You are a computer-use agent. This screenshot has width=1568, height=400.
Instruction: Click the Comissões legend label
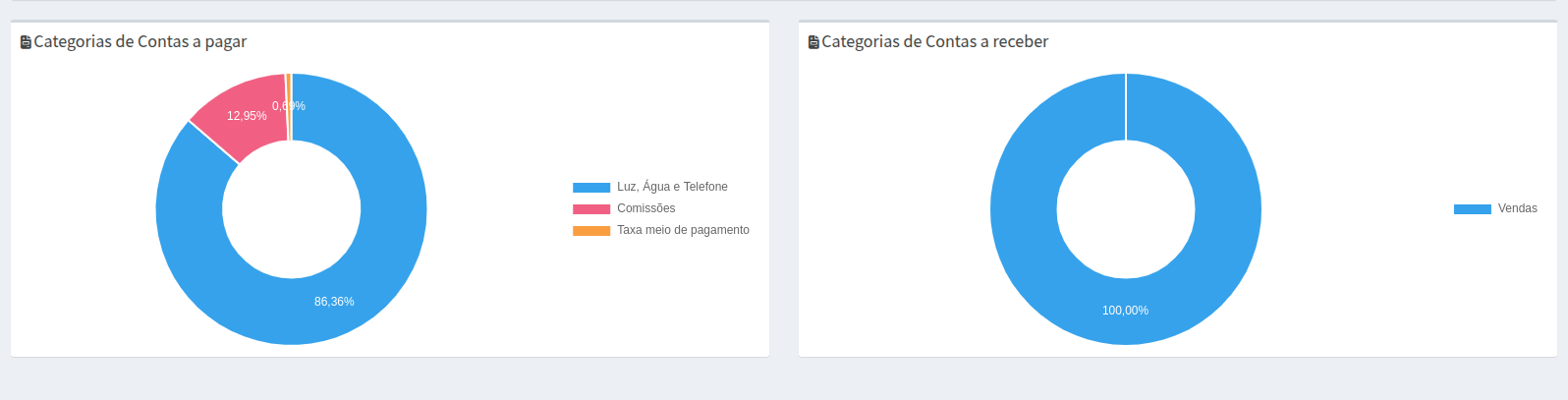pos(645,208)
